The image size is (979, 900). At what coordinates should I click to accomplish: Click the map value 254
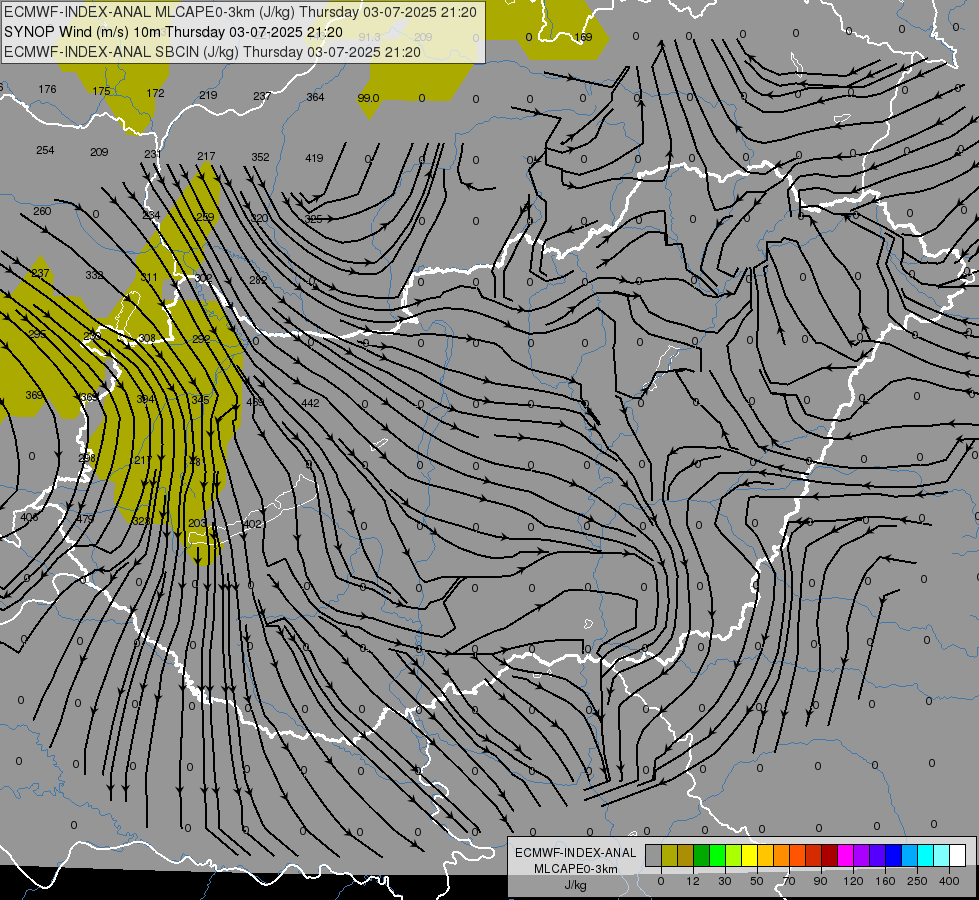pyautogui.click(x=45, y=150)
